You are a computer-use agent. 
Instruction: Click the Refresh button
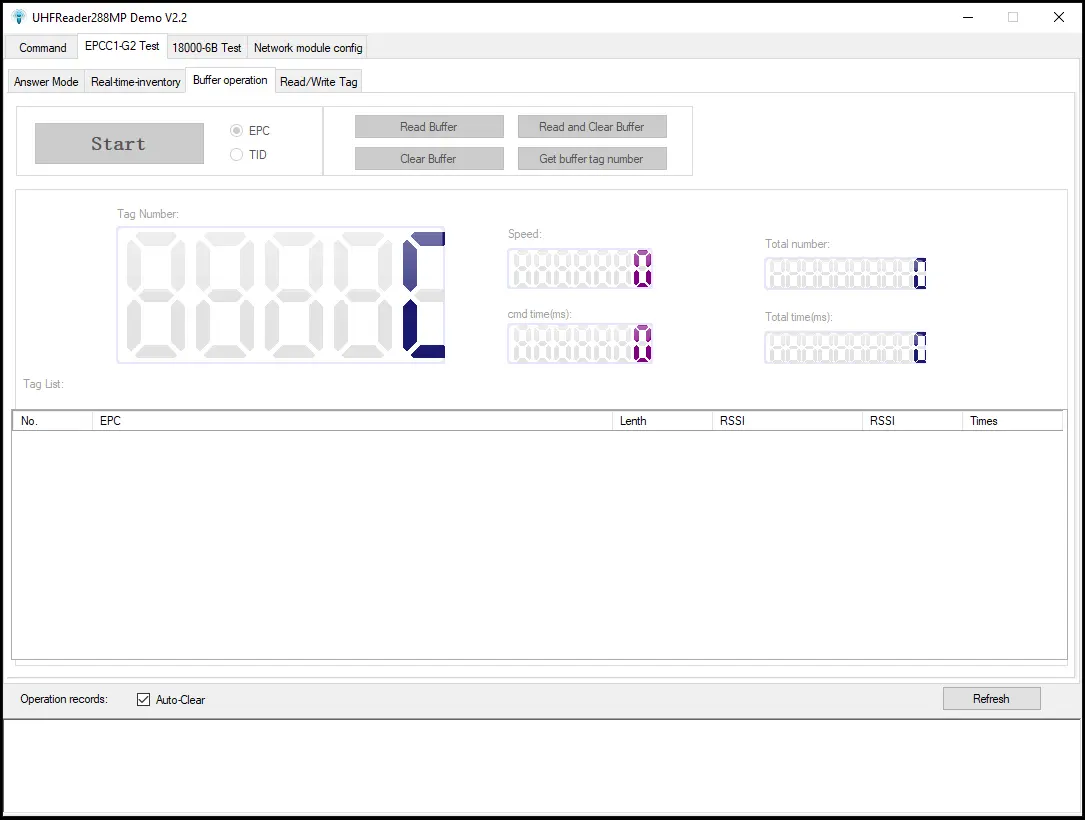point(991,699)
